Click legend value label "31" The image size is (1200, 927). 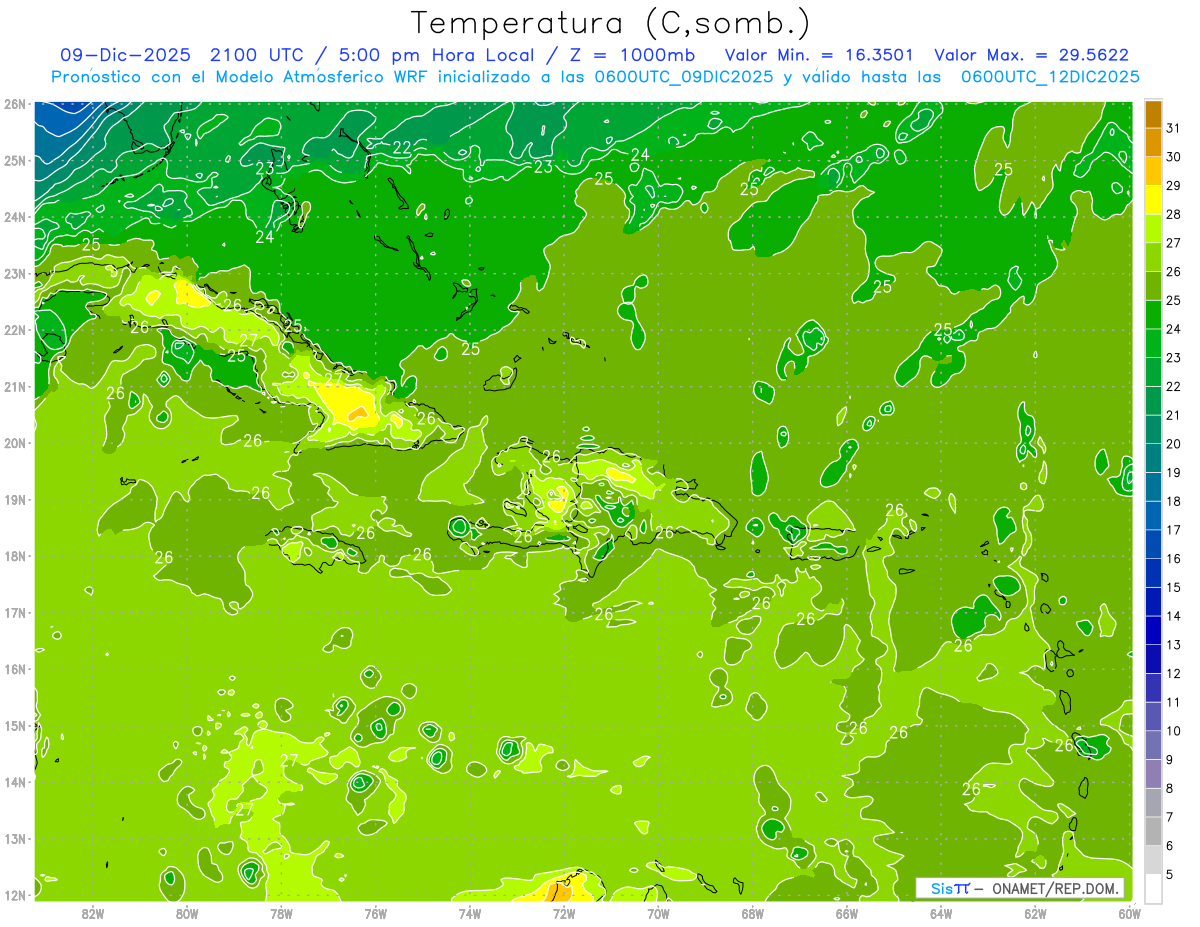1174,128
